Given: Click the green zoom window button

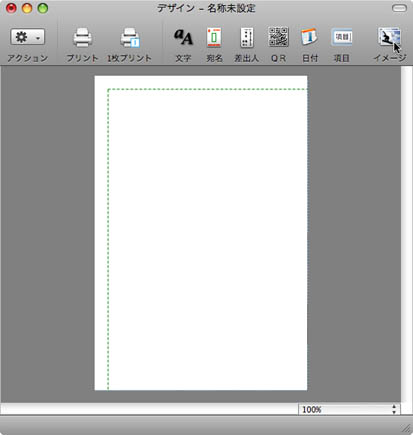Looking at the screenshot, I should point(43,8).
